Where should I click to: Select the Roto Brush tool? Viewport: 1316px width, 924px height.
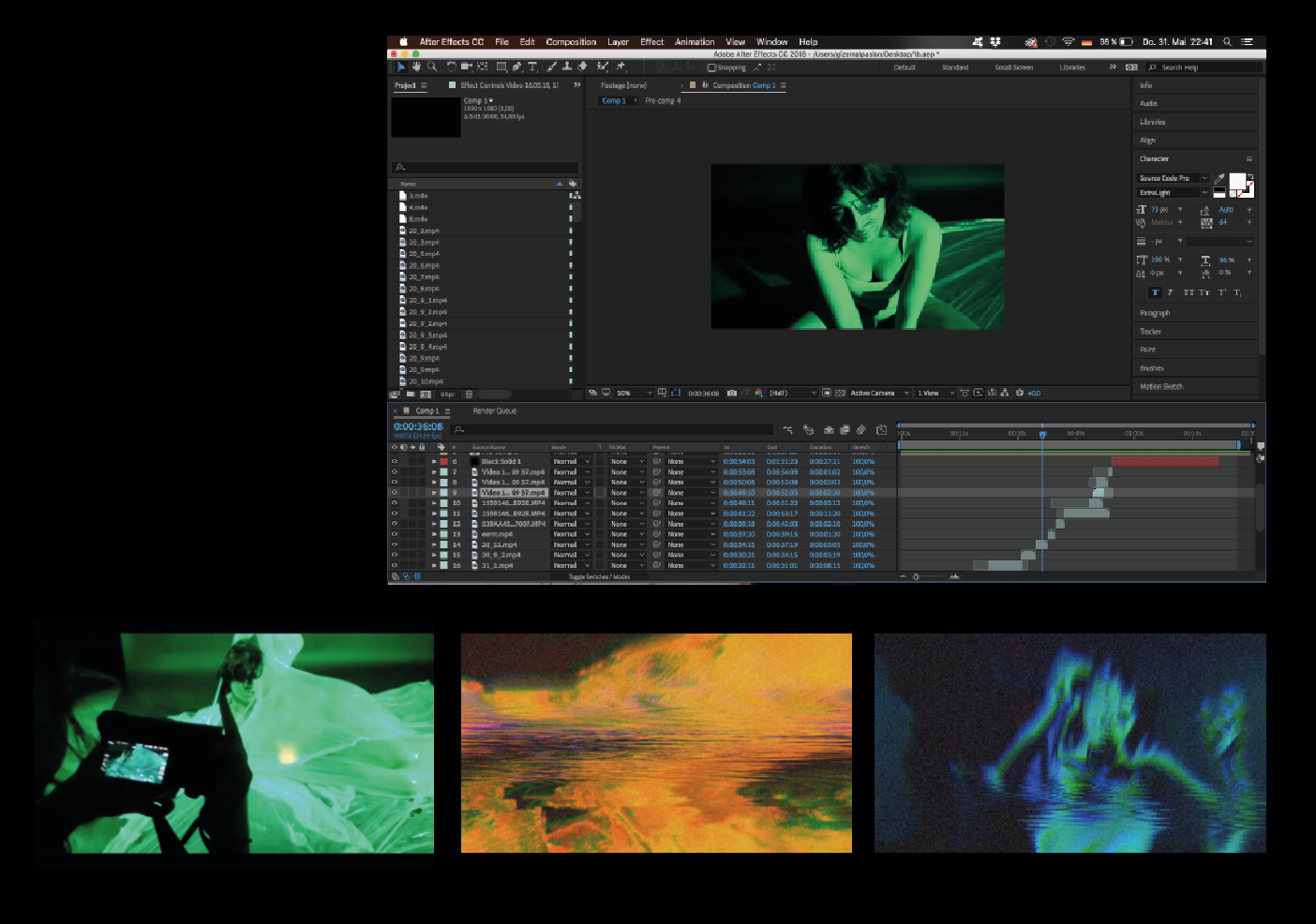602,67
